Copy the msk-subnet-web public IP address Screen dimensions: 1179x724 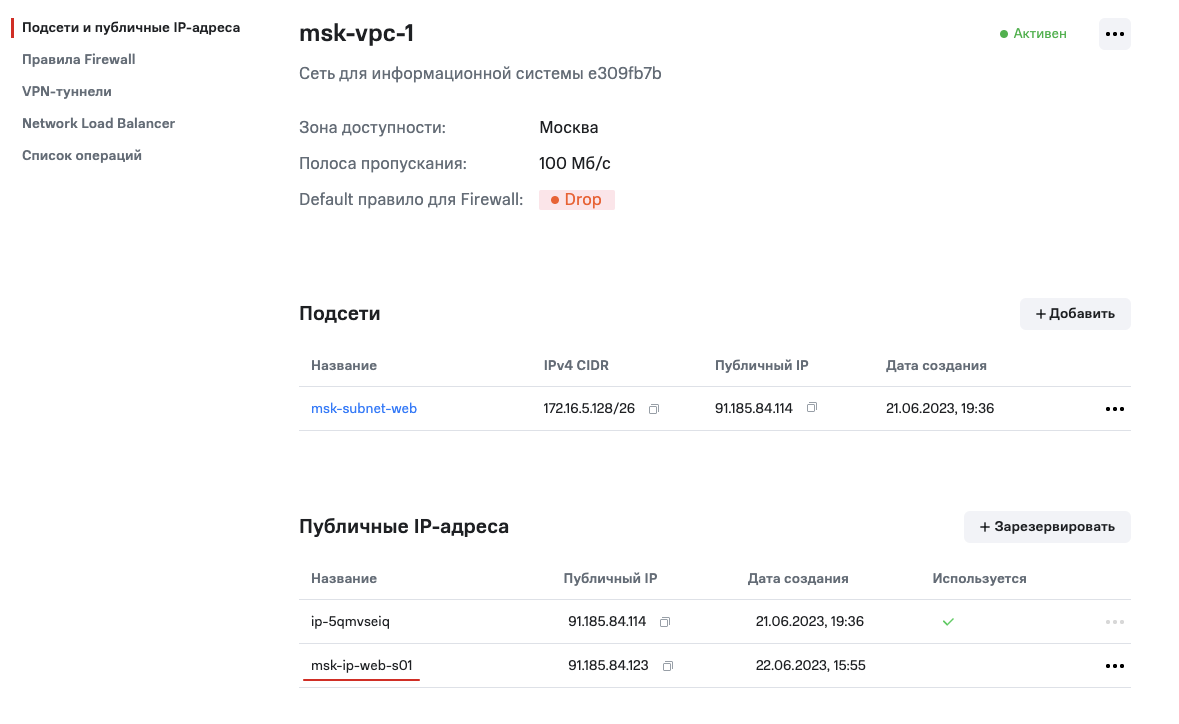tap(812, 408)
